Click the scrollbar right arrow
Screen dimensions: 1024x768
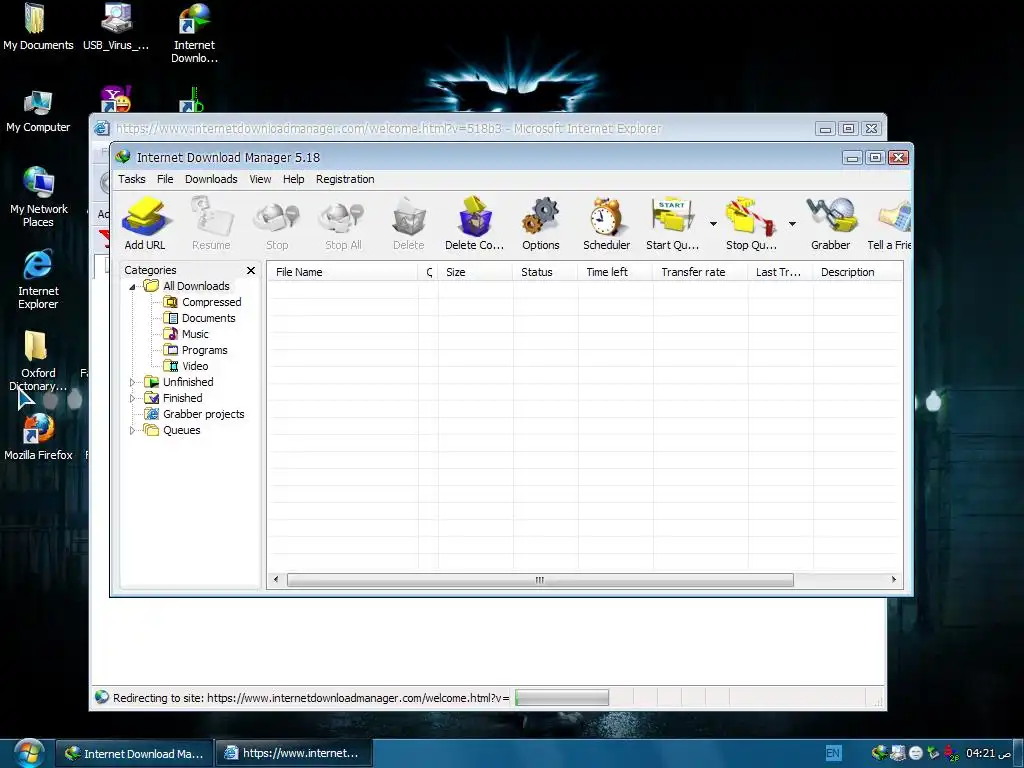pos(894,580)
